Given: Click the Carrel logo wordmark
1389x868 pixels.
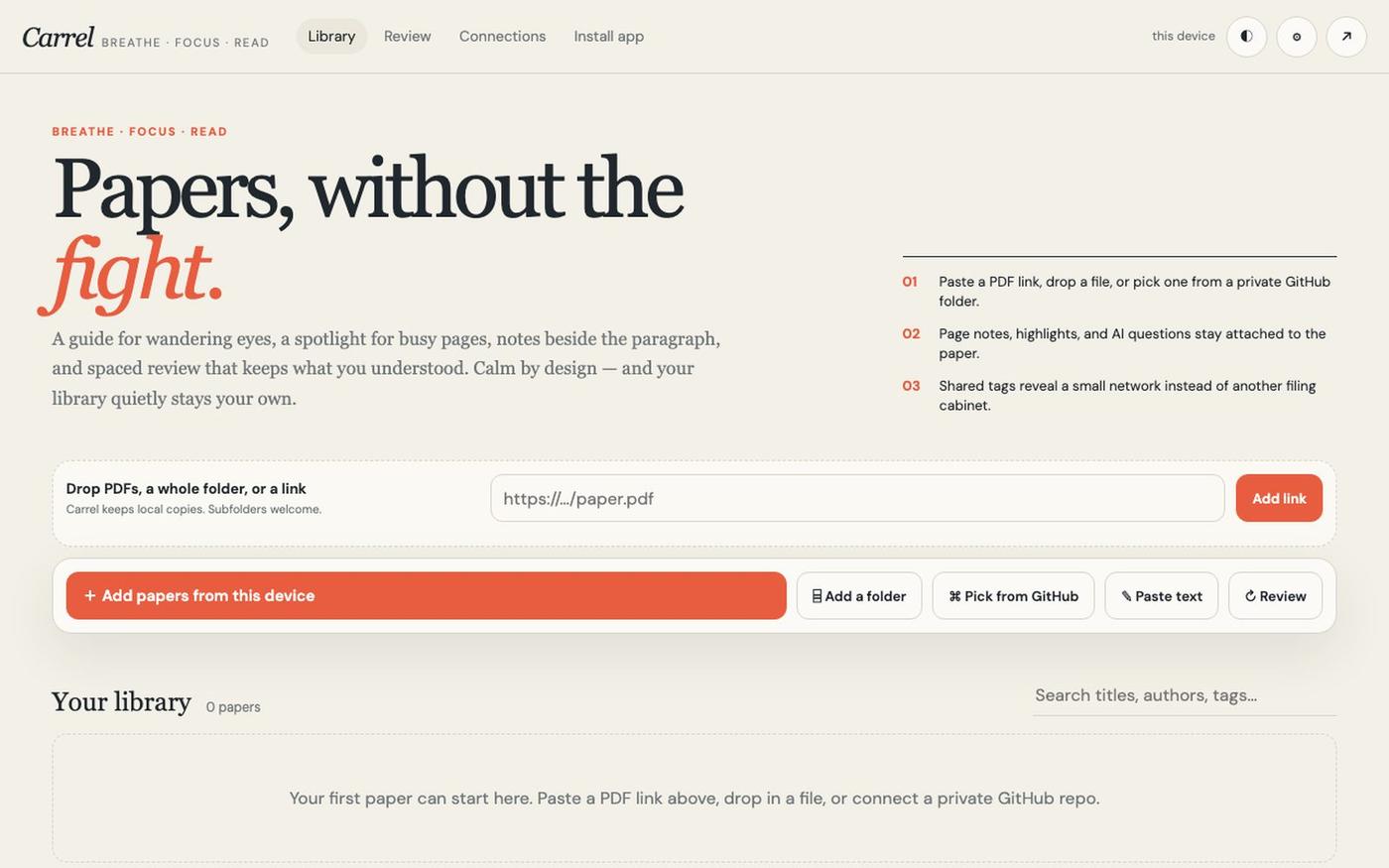Looking at the screenshot, I should click(x=59, y=37).
